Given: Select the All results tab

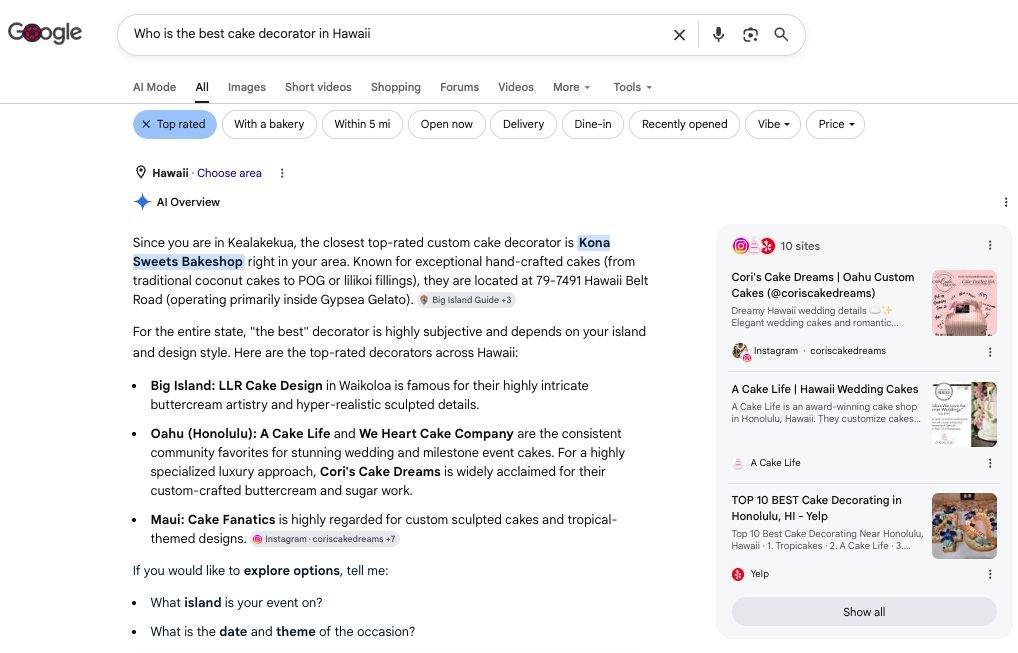Looking at the screenshot, I should [x=202, y=87].
